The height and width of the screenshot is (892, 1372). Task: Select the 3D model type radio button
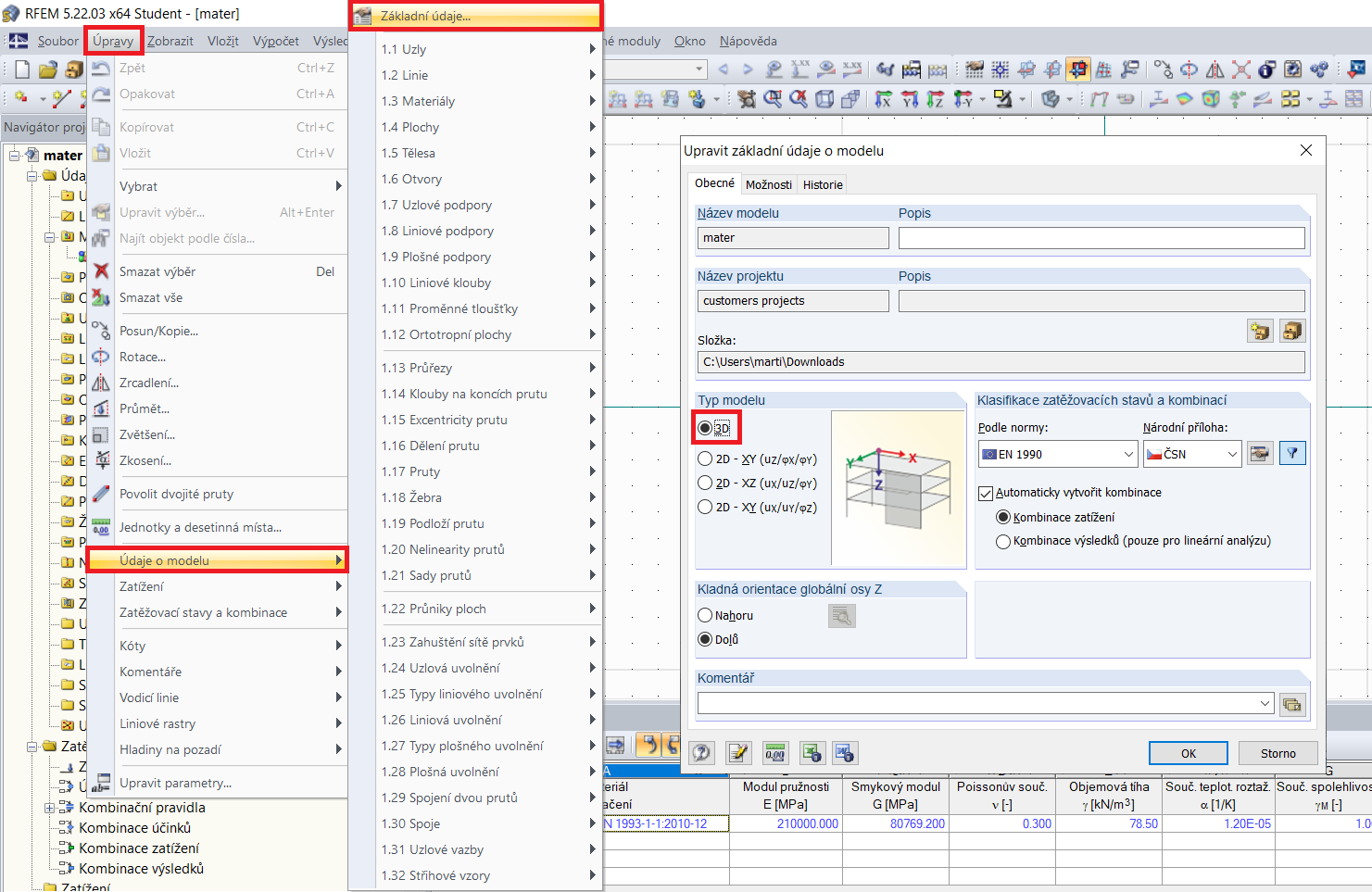point(705,428)
